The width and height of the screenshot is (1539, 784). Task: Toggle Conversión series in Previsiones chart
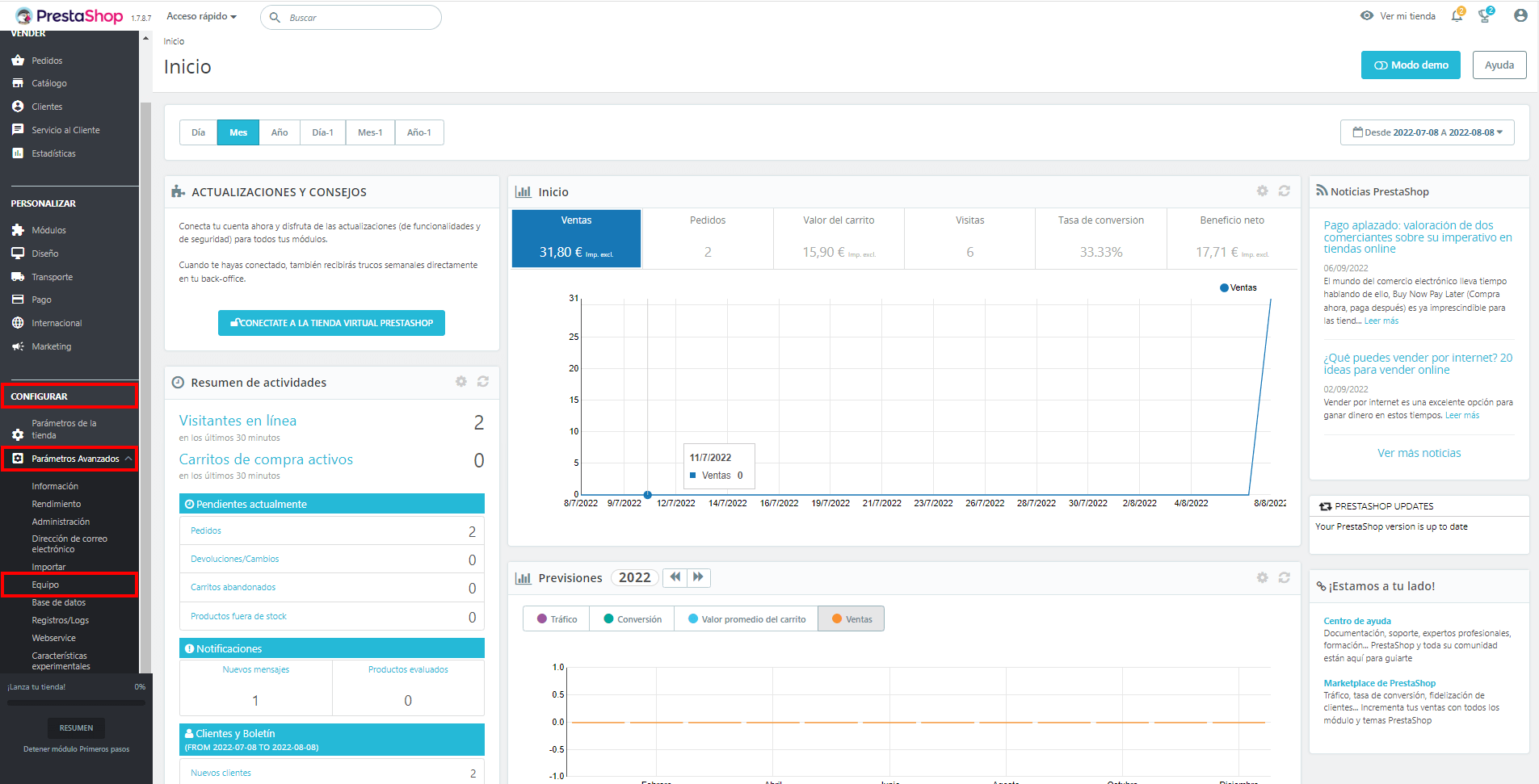click(632, 619)
